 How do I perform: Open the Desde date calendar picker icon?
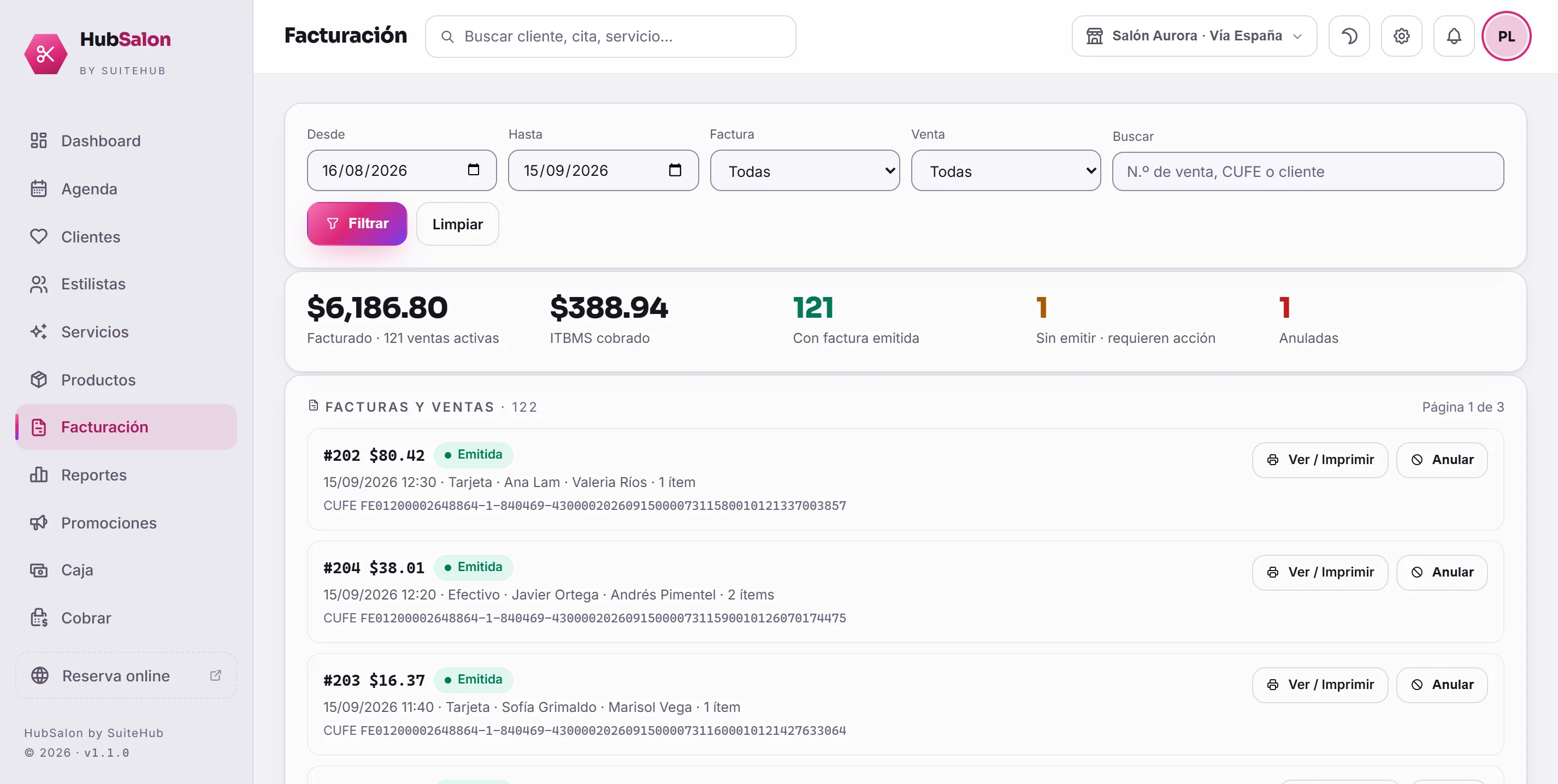pos(474,170)
